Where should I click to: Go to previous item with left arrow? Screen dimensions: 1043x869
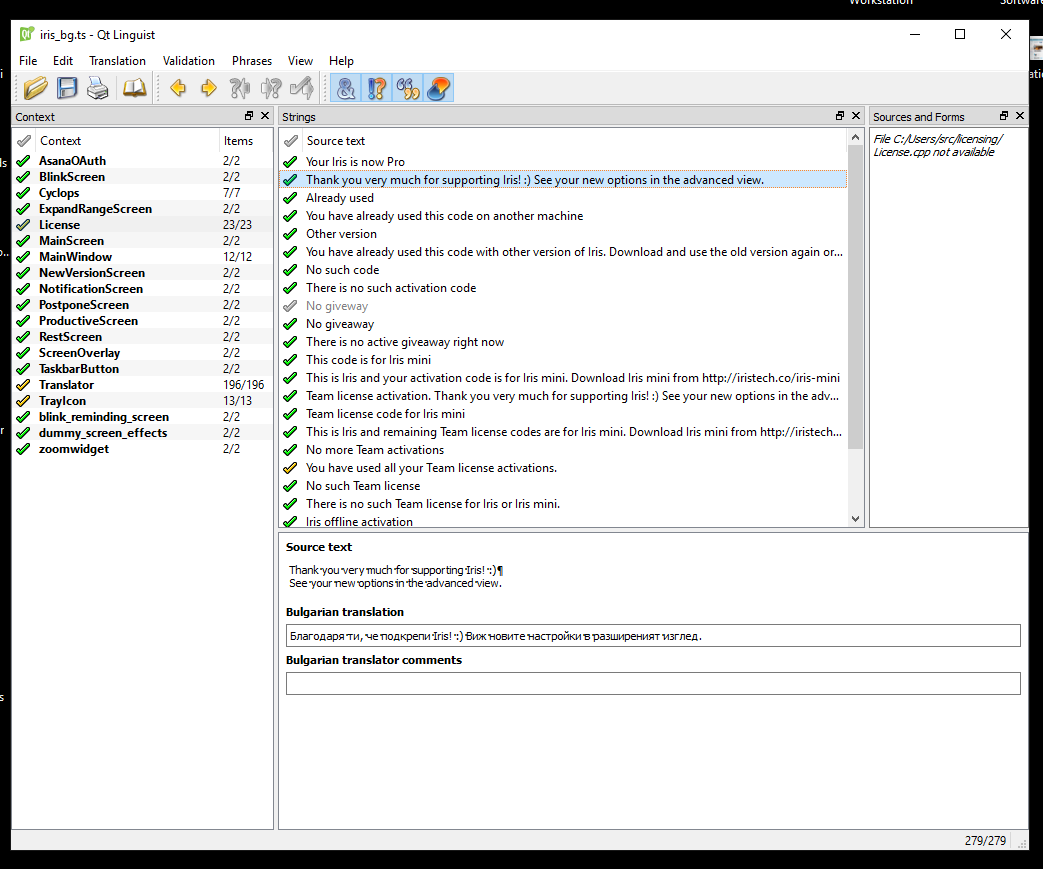click(178, 88)
